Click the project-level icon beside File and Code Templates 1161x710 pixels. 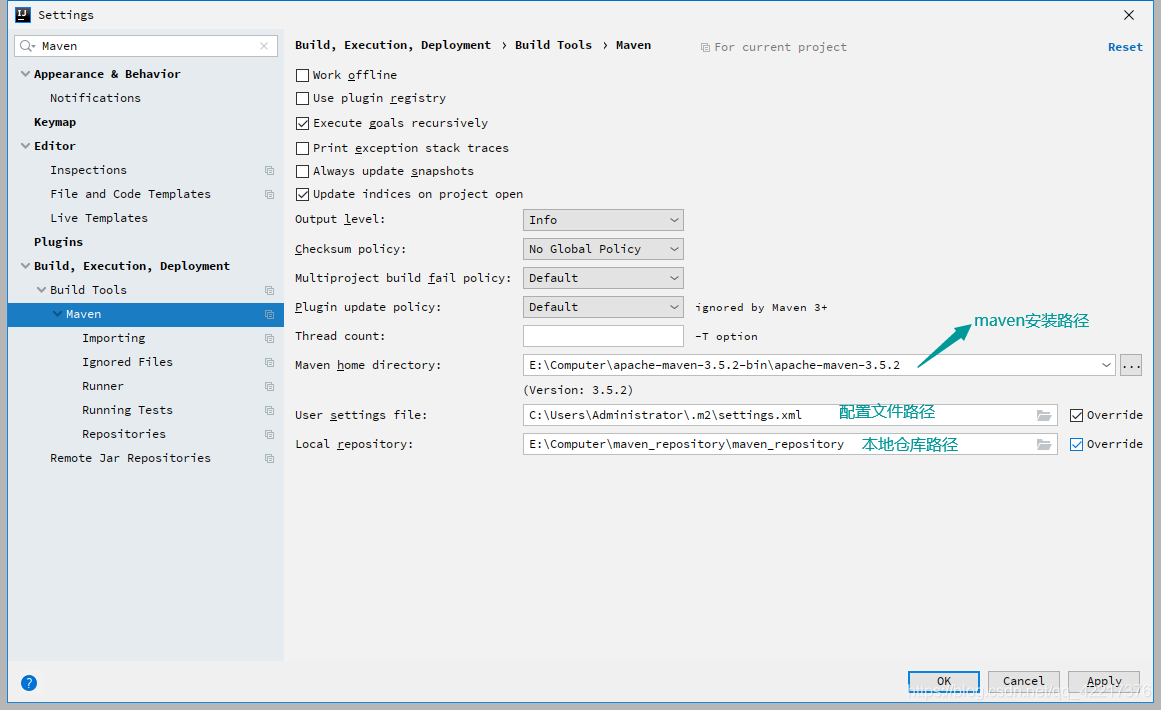tap(270, 194)
